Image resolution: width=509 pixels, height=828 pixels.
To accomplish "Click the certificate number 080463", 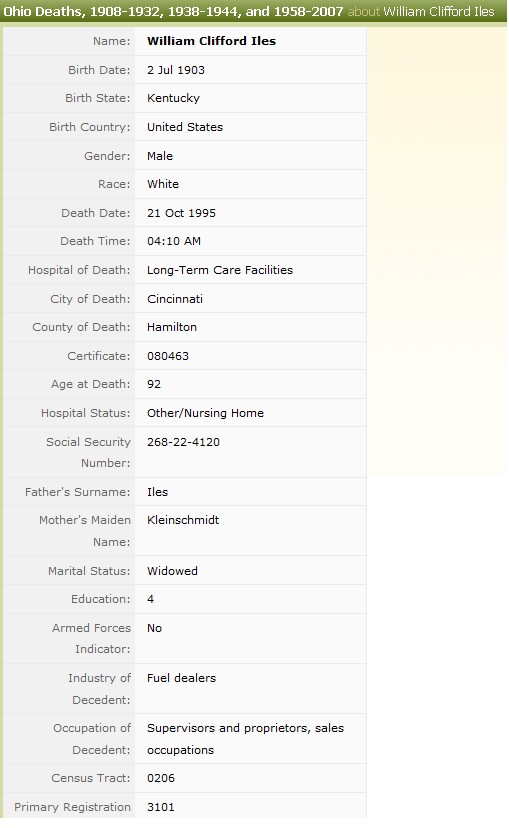I will click(x=167, y=356).
